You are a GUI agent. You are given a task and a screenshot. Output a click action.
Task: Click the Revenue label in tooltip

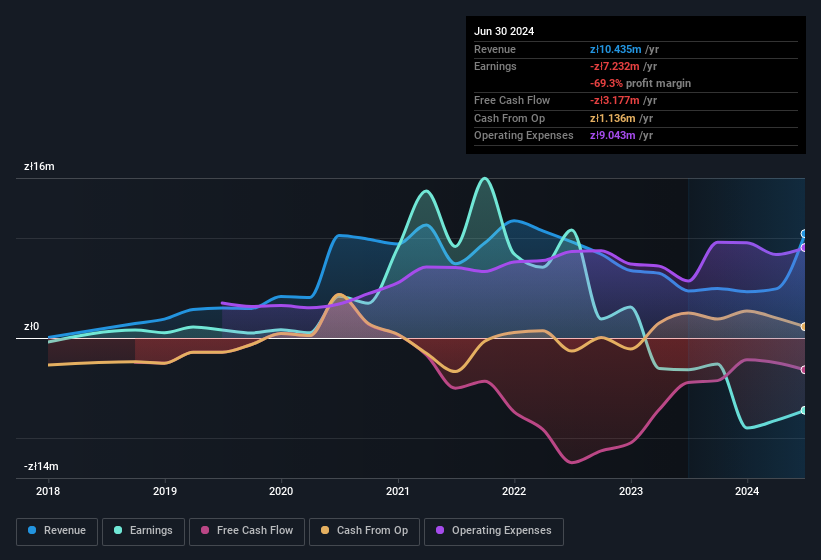click(495, 49)
